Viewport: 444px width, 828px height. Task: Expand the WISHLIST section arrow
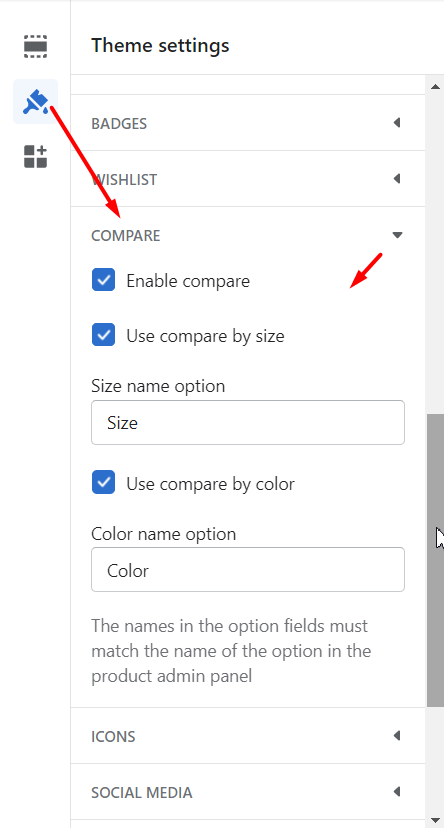click(x=397, y=179)
